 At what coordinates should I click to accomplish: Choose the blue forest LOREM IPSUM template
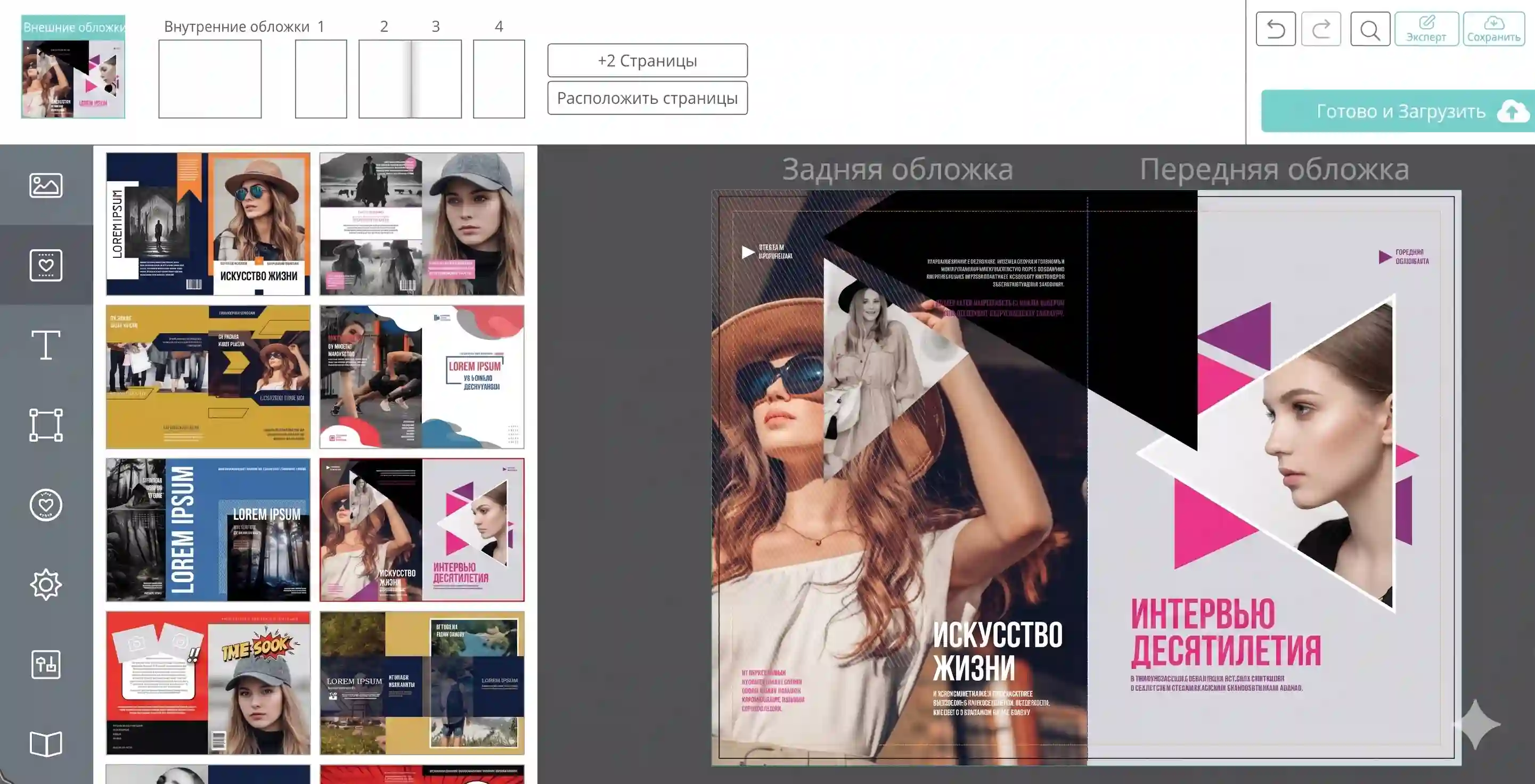pos(208,529)
